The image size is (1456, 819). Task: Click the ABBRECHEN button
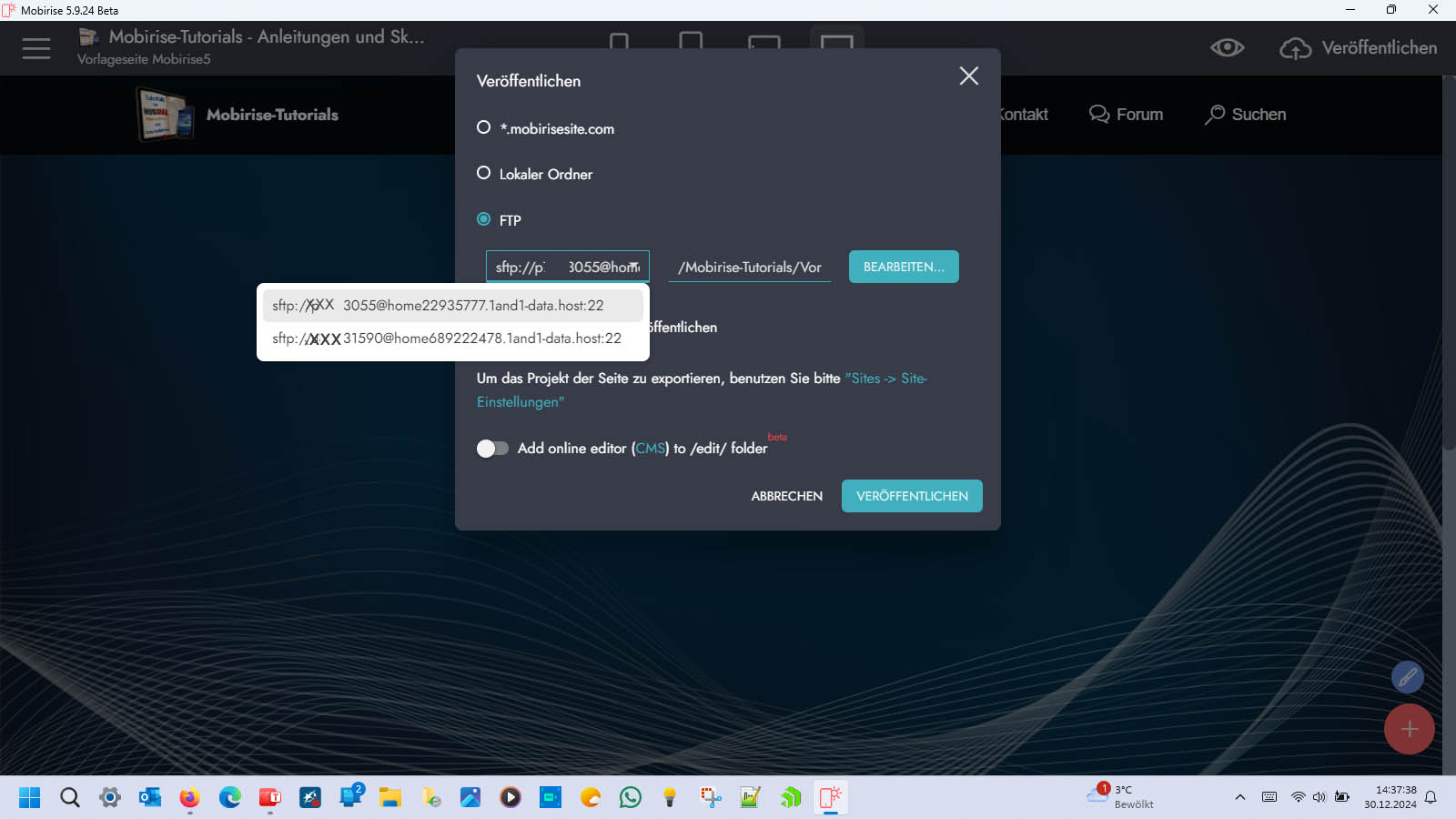coord(786,496)
